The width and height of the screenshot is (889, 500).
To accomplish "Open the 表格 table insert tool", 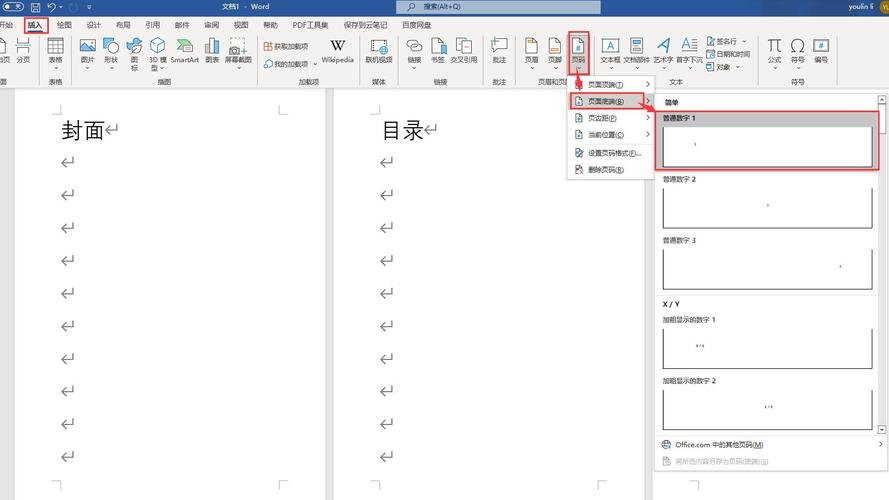I will (56, 54).
